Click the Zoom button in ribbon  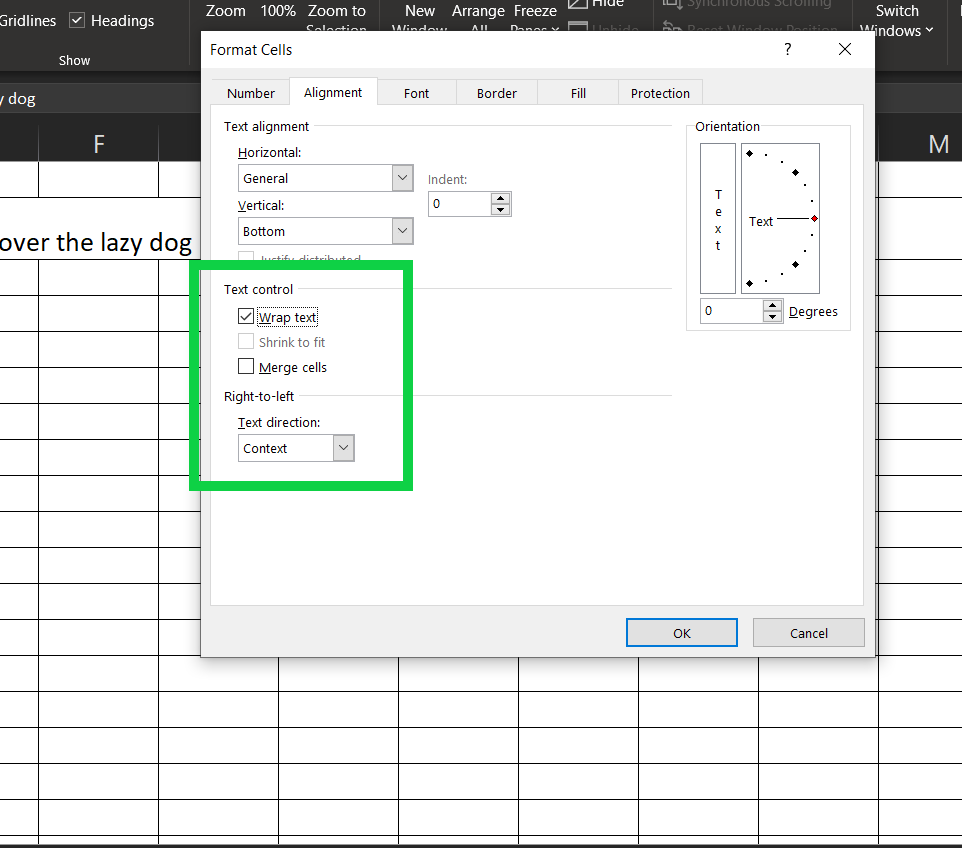pos(225,11)
